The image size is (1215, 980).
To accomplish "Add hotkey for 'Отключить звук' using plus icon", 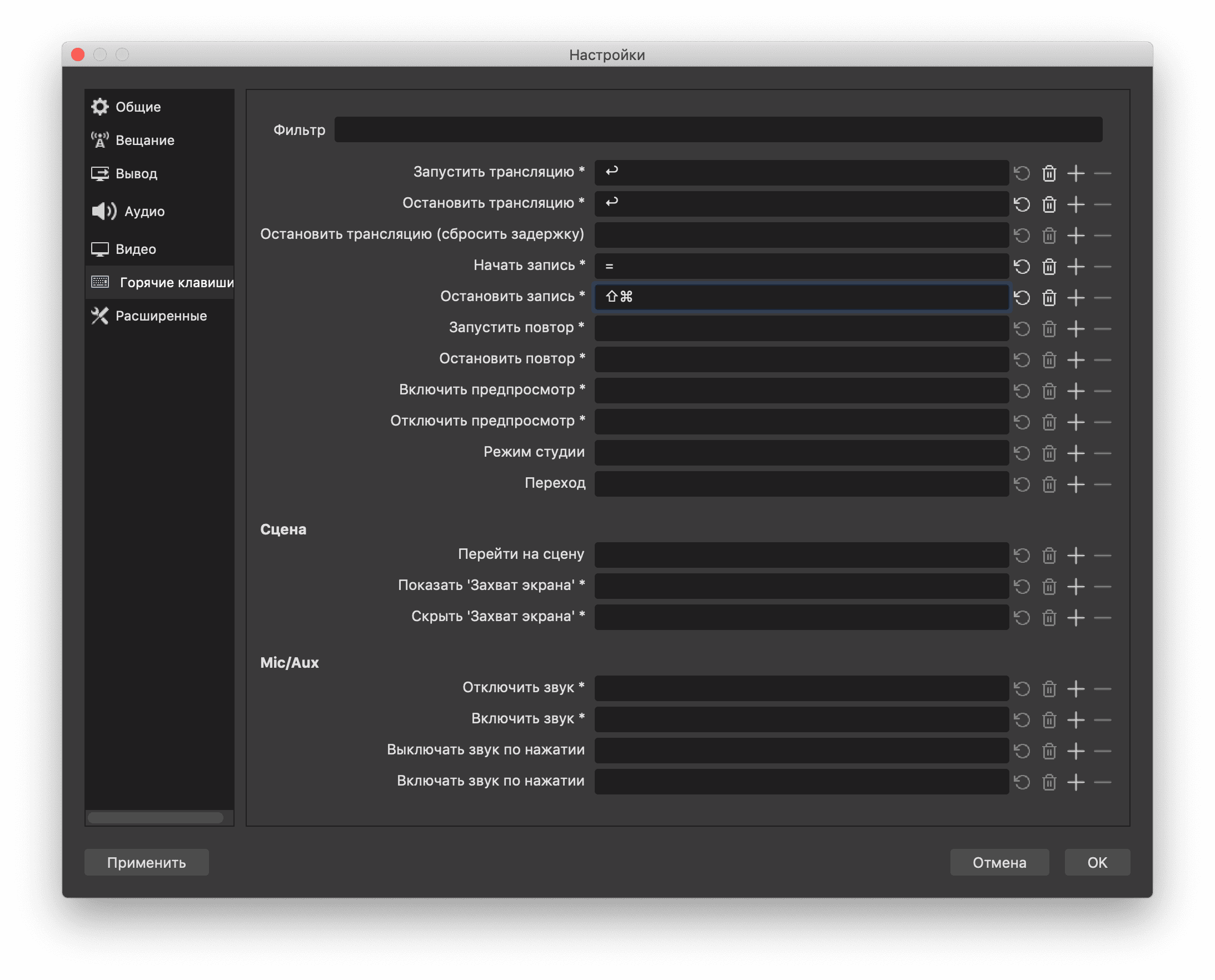I will tap(1075, 689).
